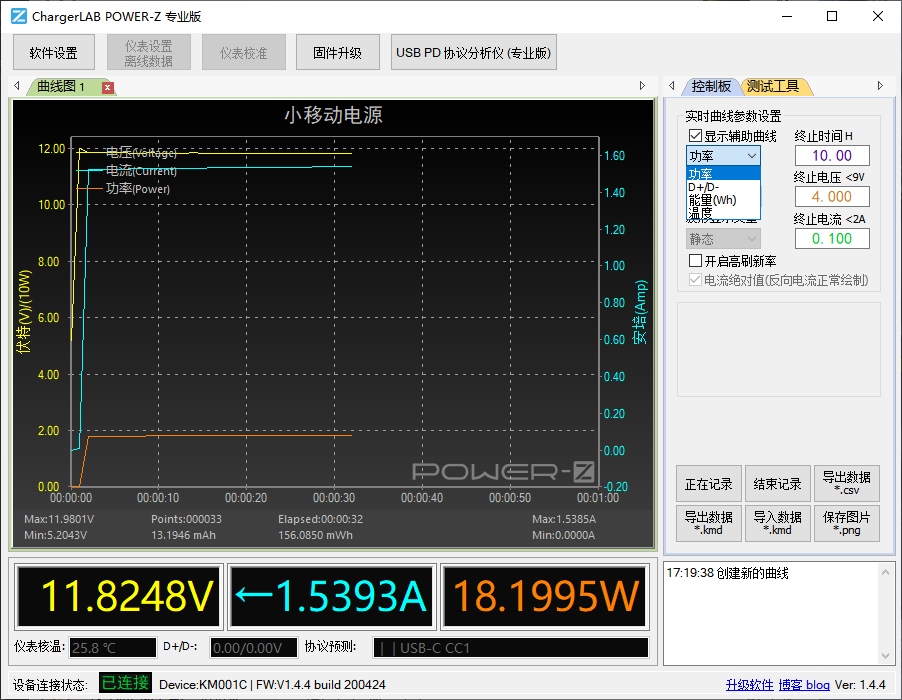Choose 能量(Wh) in the curve dropdown list

[711, 198]
